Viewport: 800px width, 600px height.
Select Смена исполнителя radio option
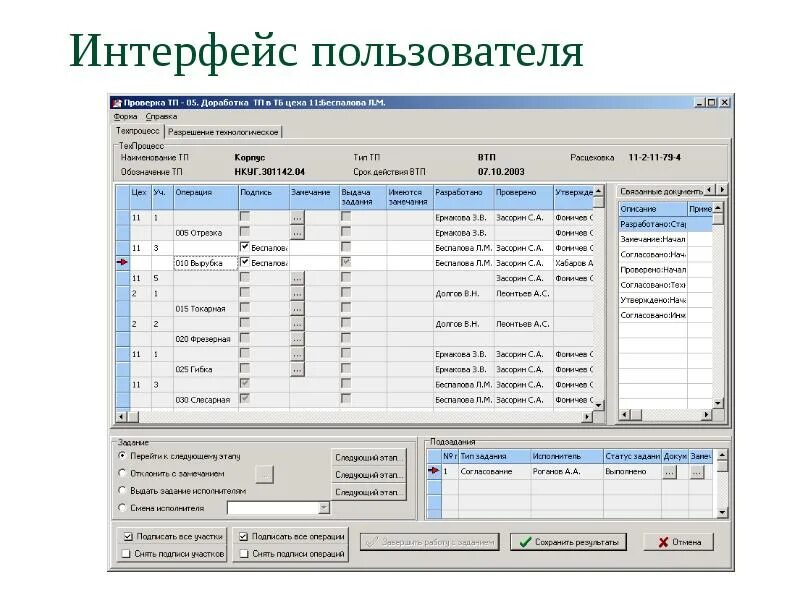(122, 508)
